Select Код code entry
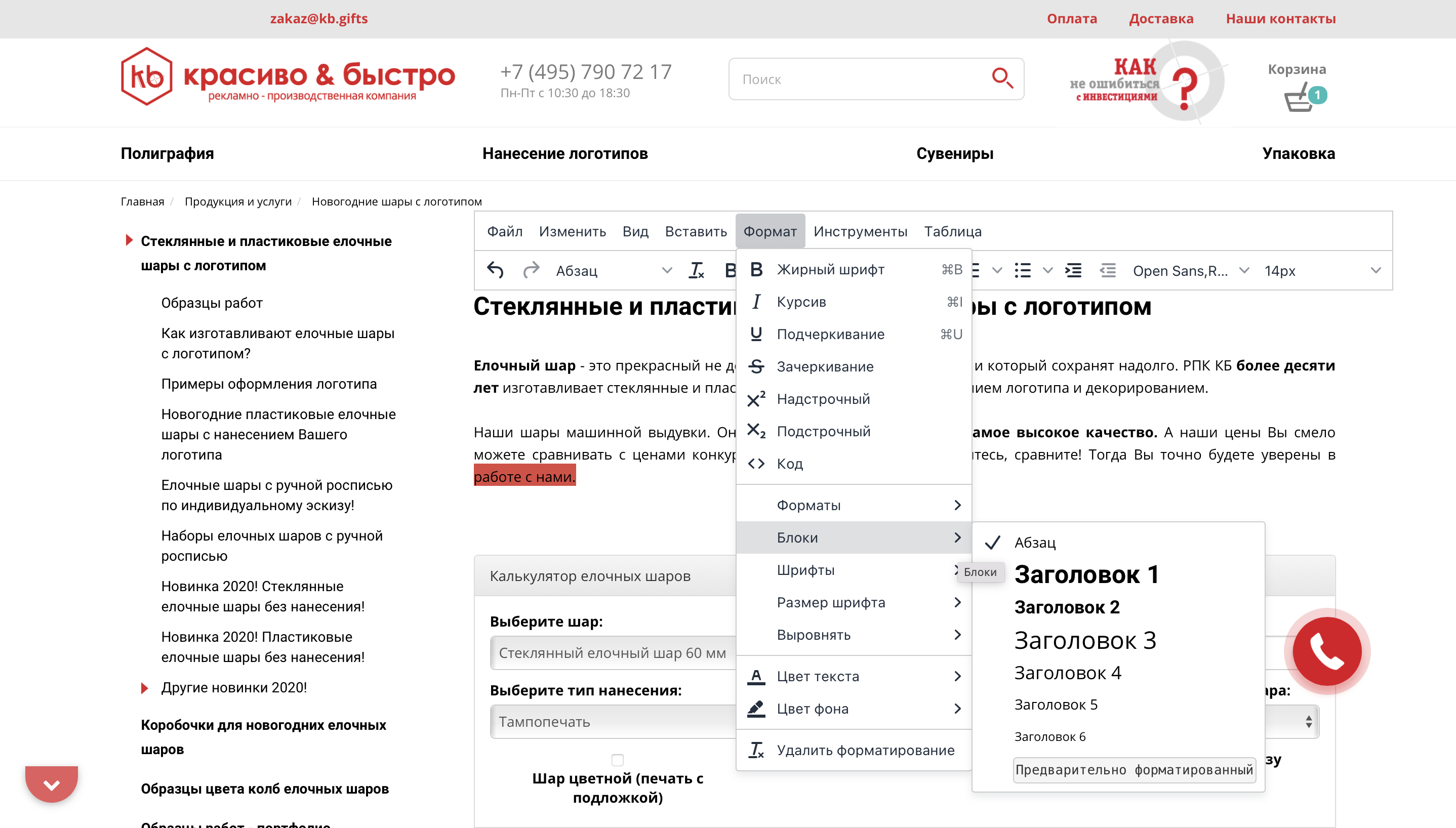 point(854,464)
